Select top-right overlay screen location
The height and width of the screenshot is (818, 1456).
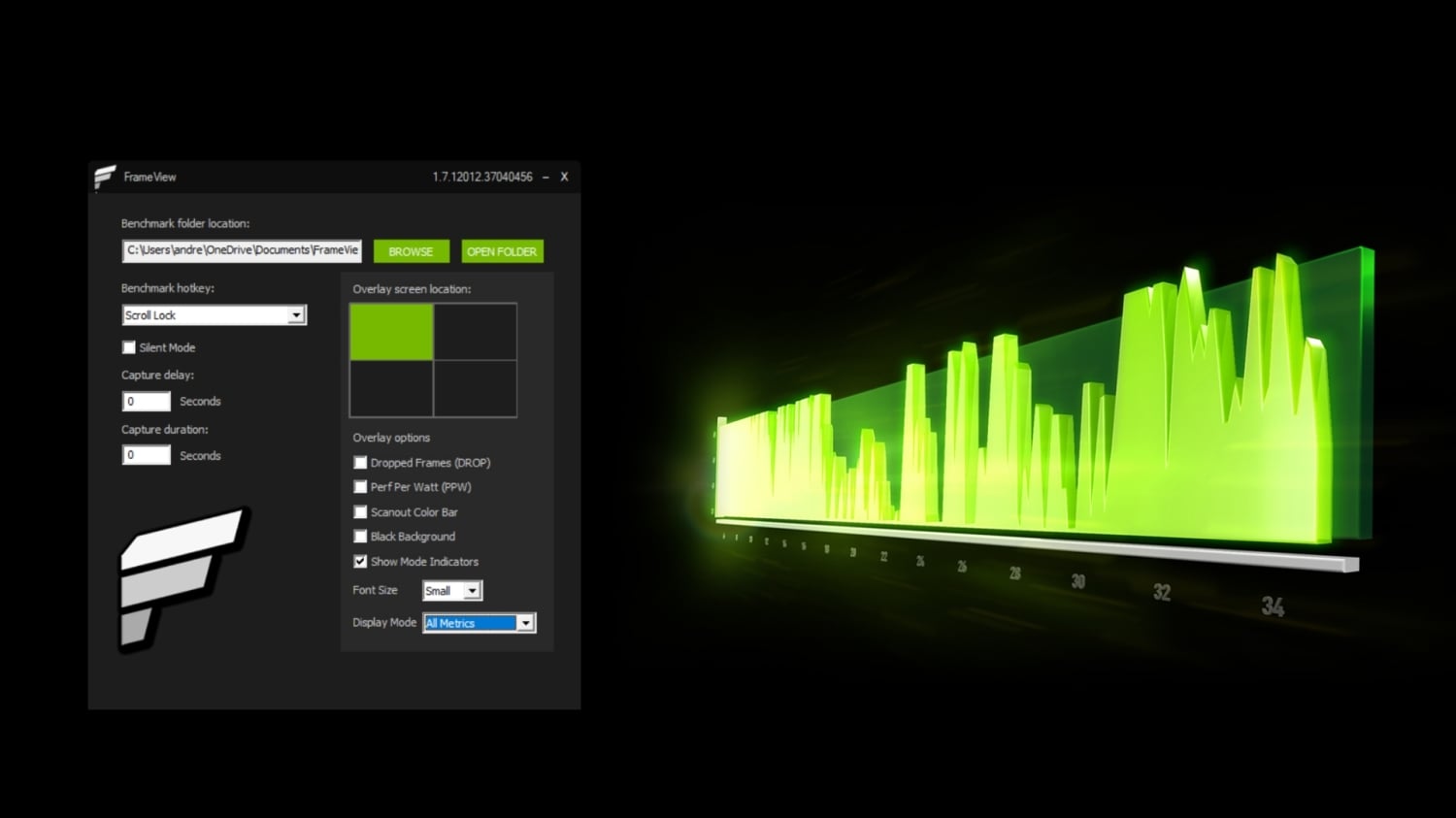coord(475,332)
